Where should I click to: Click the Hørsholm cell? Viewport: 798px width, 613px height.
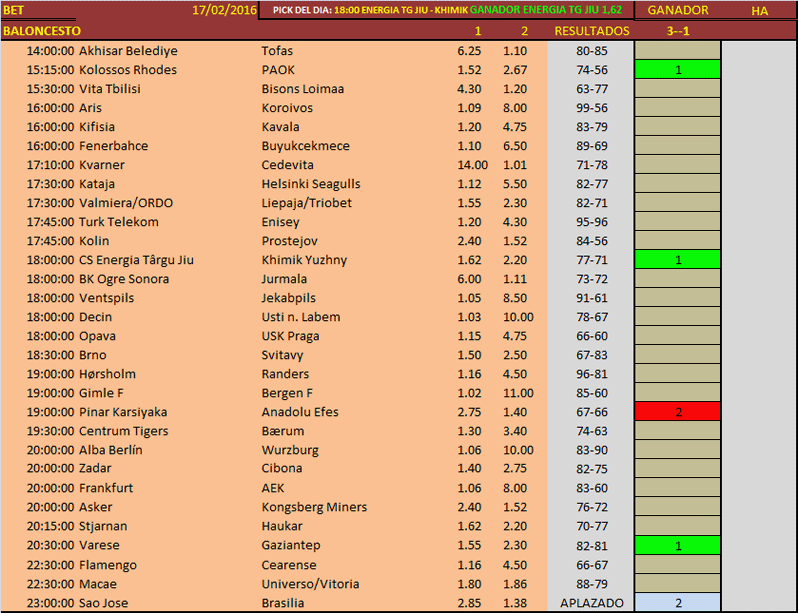tap(107, 374)
